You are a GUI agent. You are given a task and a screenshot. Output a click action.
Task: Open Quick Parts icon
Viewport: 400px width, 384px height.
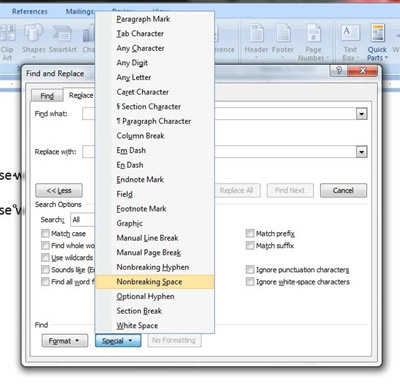pos(377,33)
